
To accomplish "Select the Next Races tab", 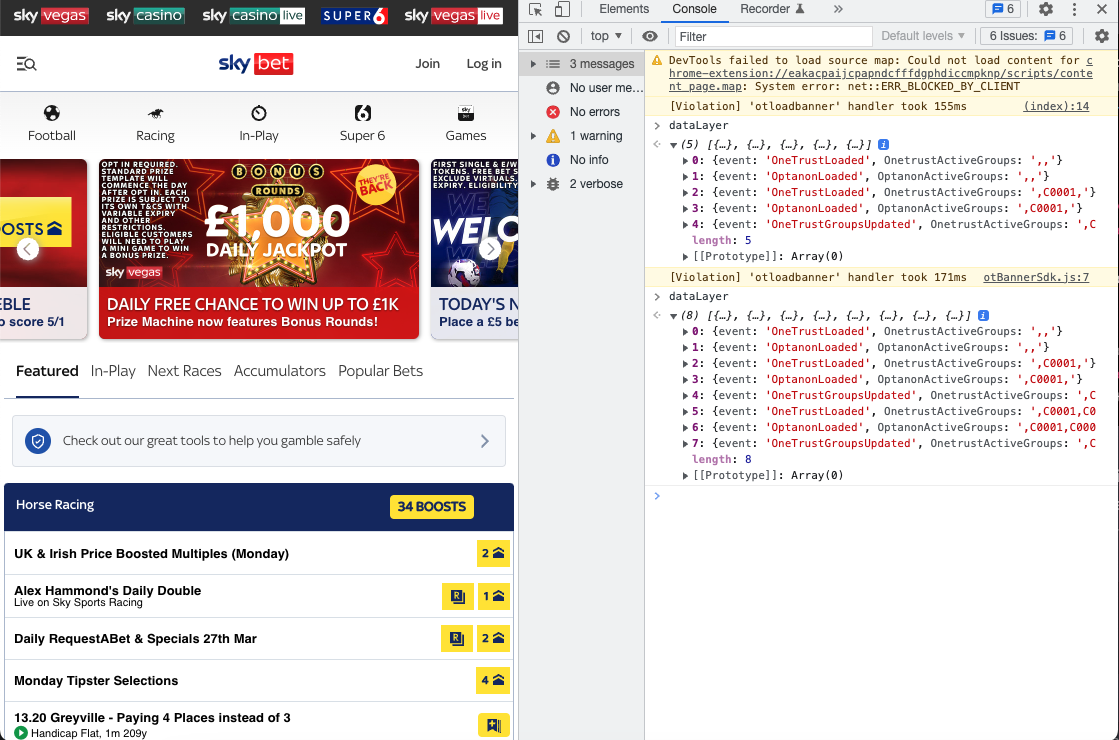I will [x=184, y=371].
